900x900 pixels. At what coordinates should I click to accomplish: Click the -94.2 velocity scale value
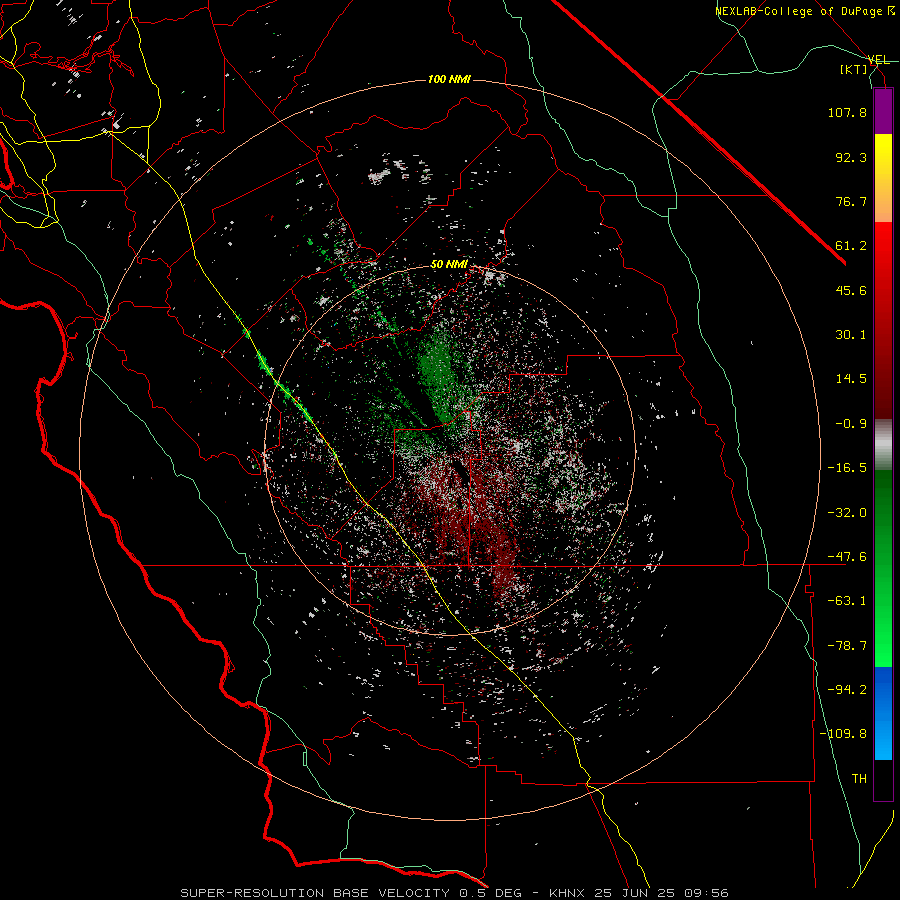[847, 690]
